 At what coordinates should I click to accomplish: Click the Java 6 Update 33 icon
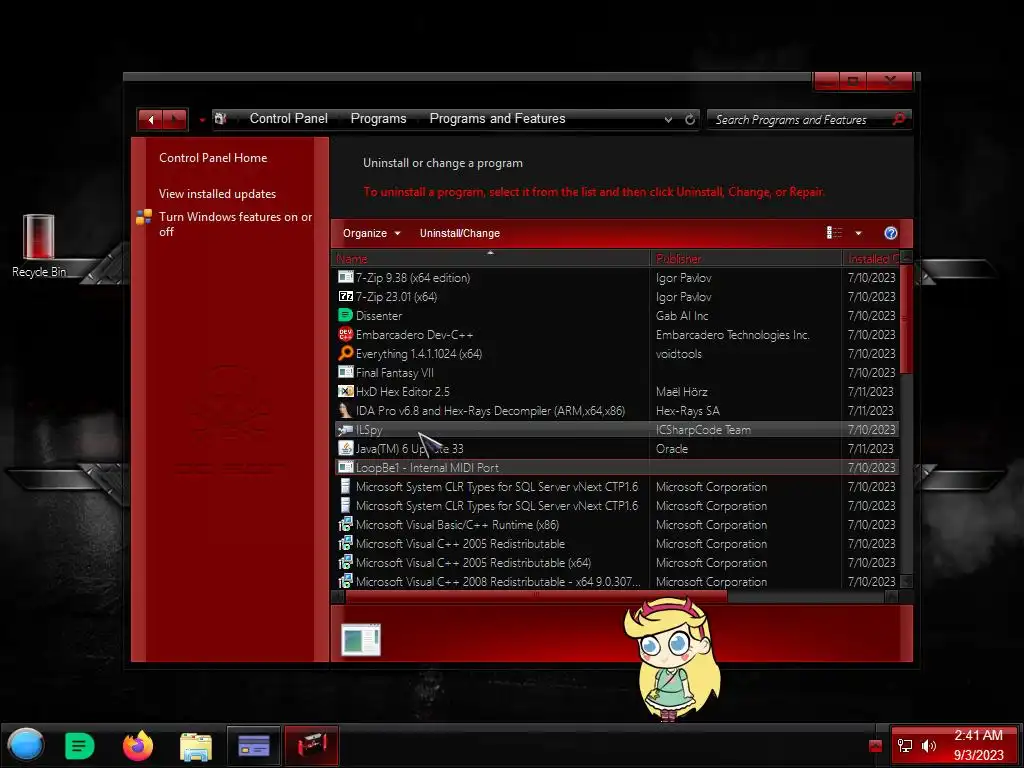click(x=345, y=449)
